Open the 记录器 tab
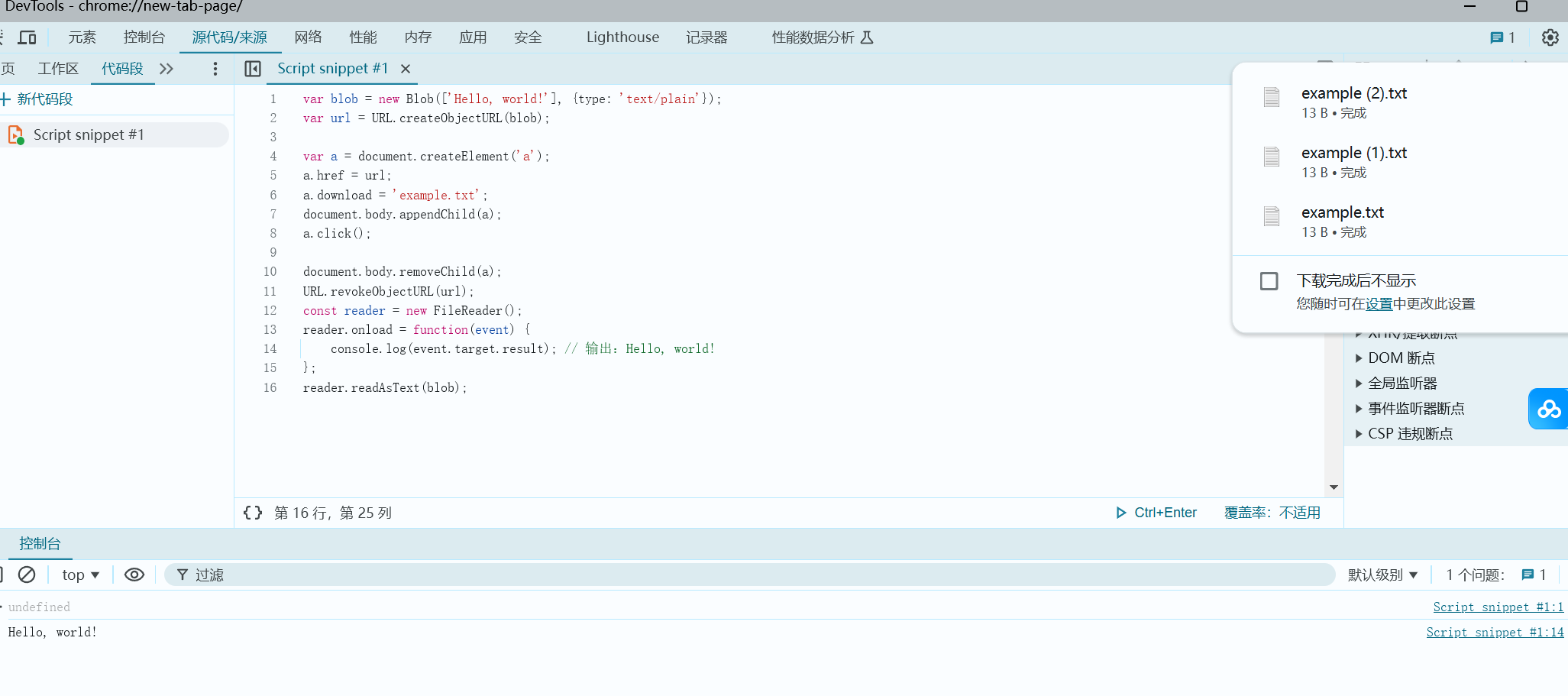1568x696 pixels. coord(706,37)
